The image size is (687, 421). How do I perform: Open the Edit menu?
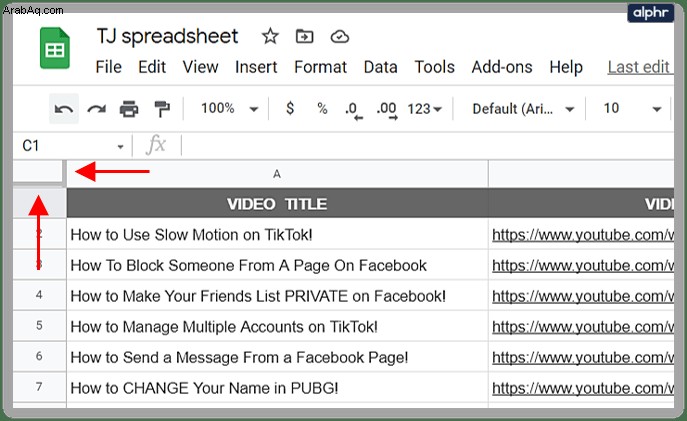(152, 67)
